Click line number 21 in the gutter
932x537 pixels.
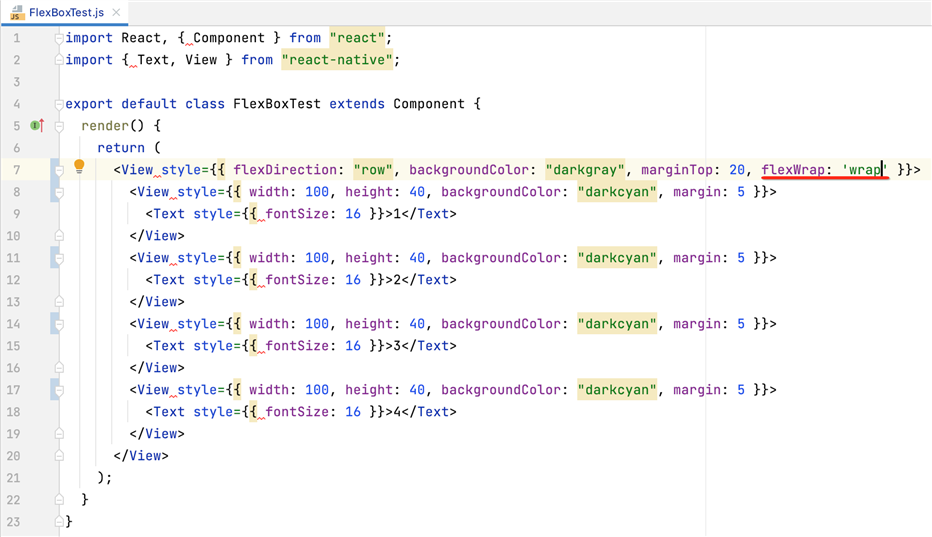point(13,477)
